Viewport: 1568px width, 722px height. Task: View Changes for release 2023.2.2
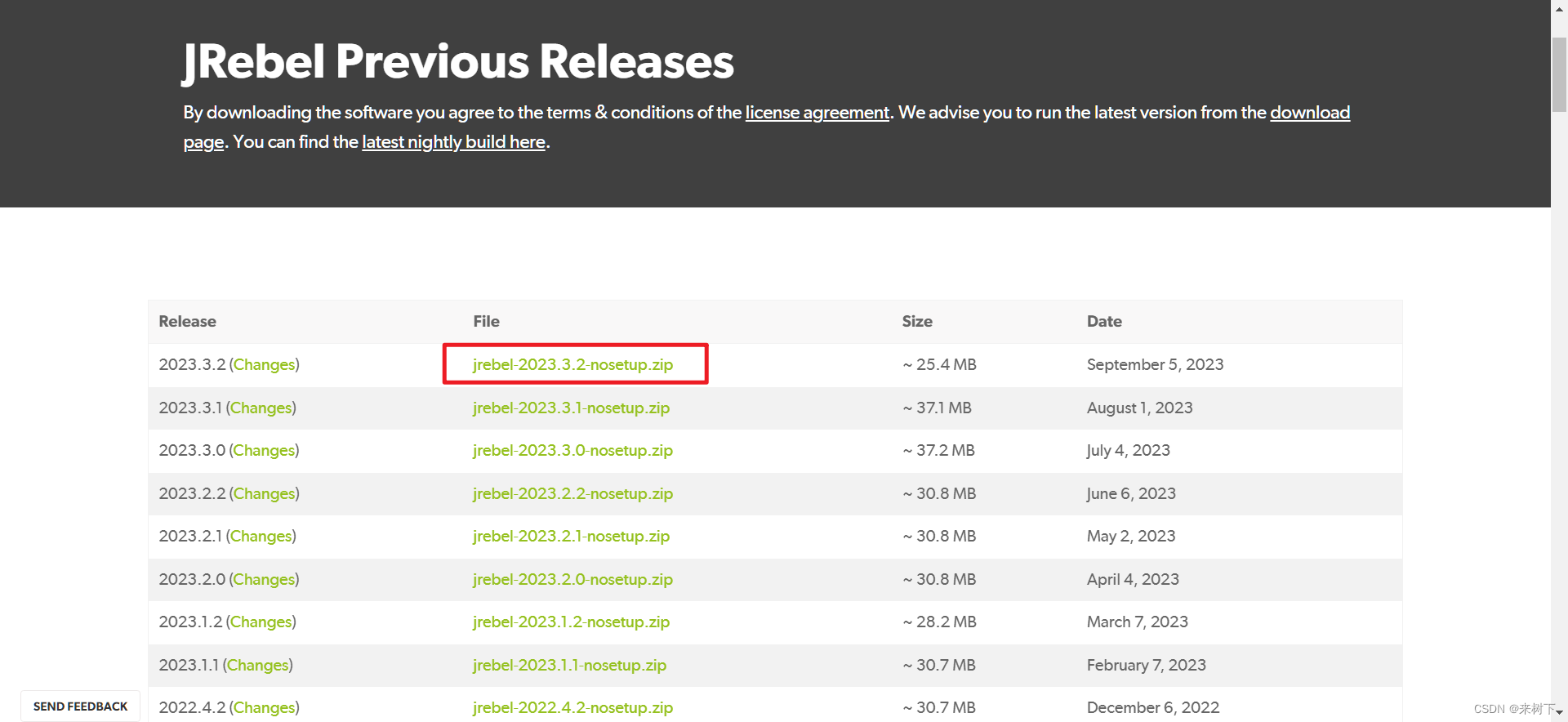point(264,493)
